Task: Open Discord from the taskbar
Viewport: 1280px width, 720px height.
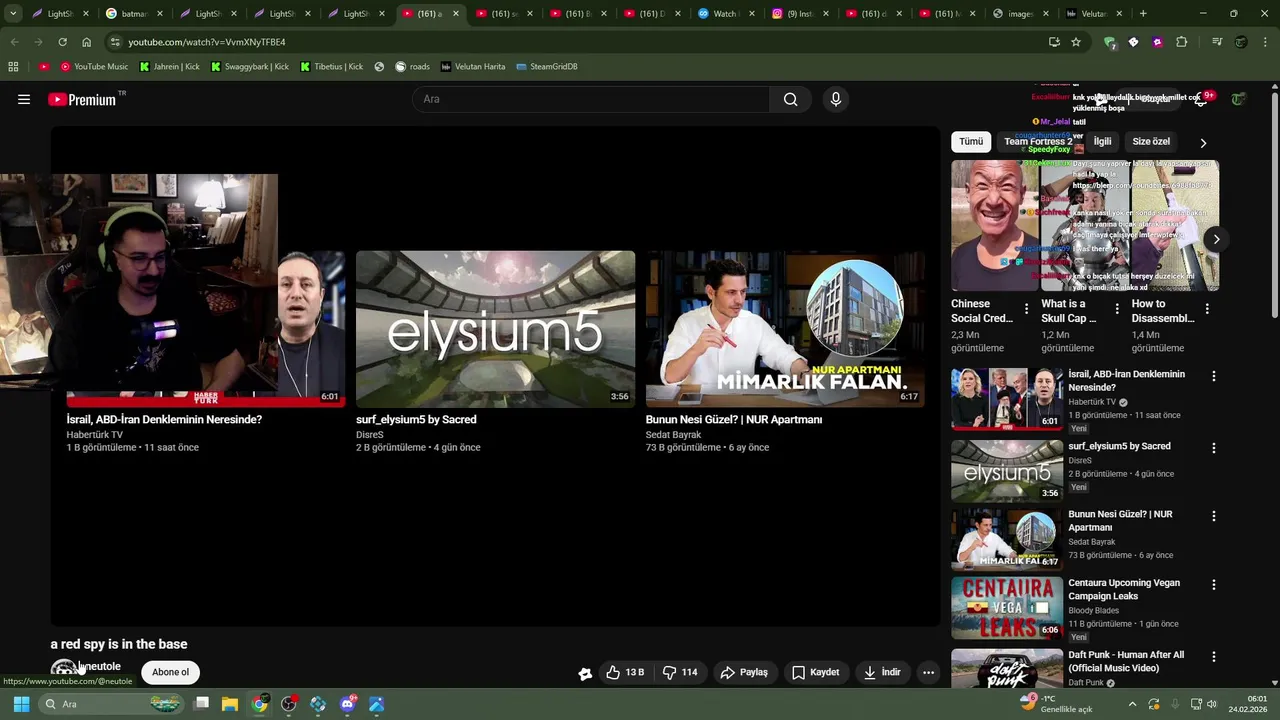Action: [347, 704]
